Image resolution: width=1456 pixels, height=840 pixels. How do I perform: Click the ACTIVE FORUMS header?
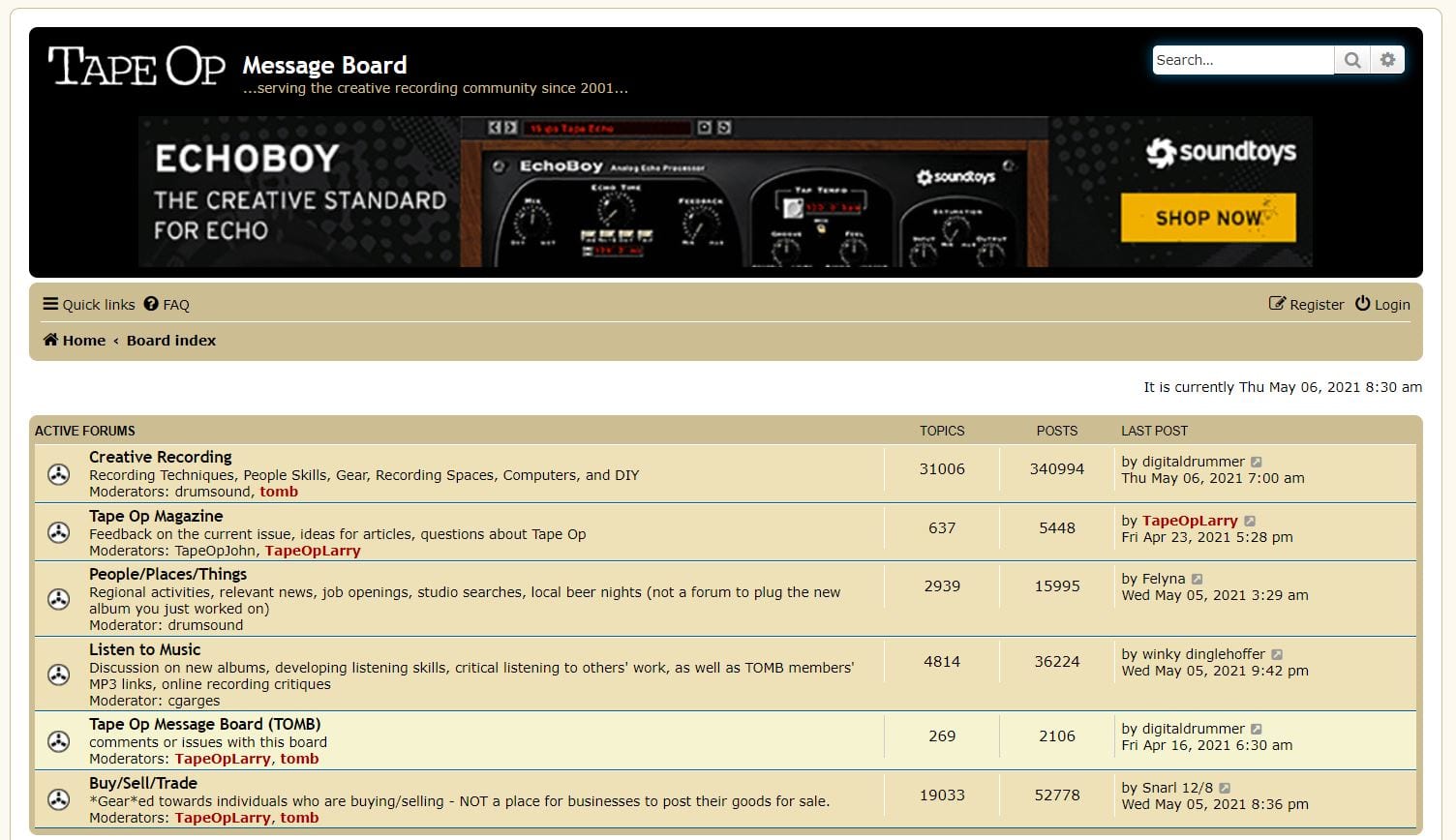coord(85,431)
